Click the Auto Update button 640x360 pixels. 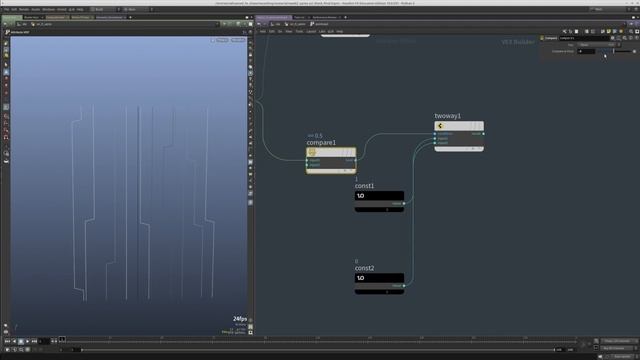click(622, 356)
